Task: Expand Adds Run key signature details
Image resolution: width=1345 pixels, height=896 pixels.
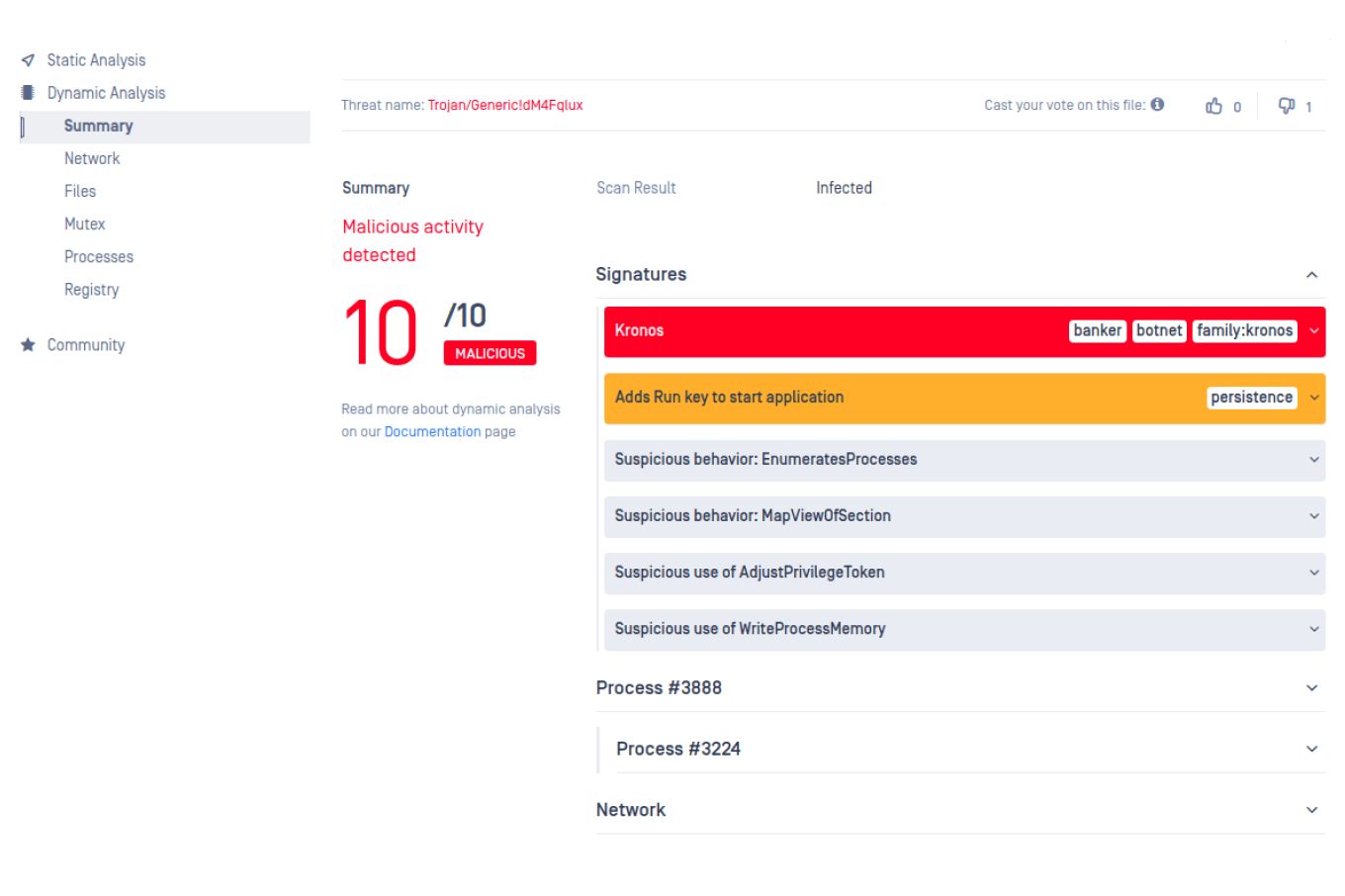Action: click(1313, 398)
